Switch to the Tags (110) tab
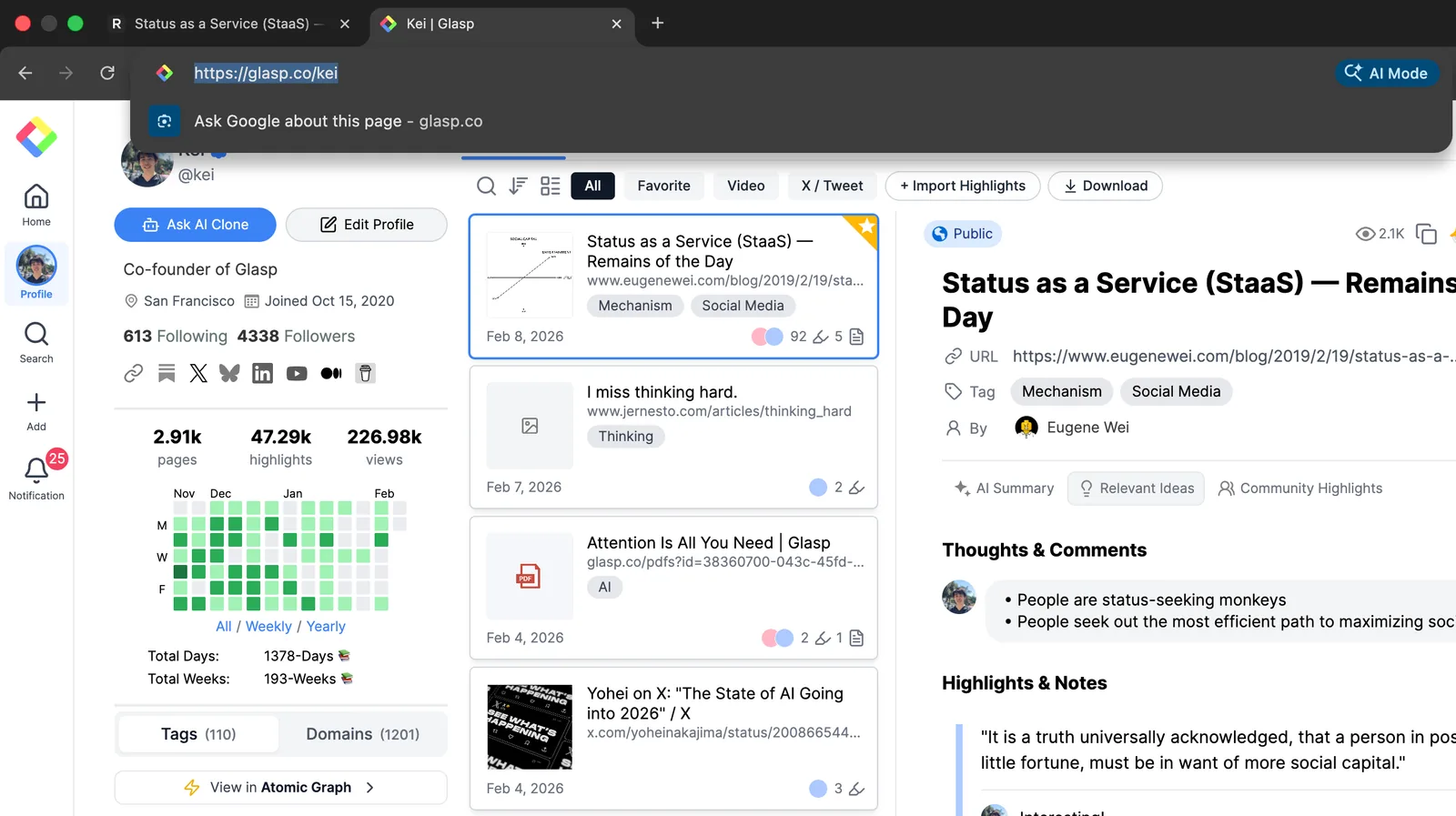This screenshot has width=1456, height=816. click(x=198, y=734)
